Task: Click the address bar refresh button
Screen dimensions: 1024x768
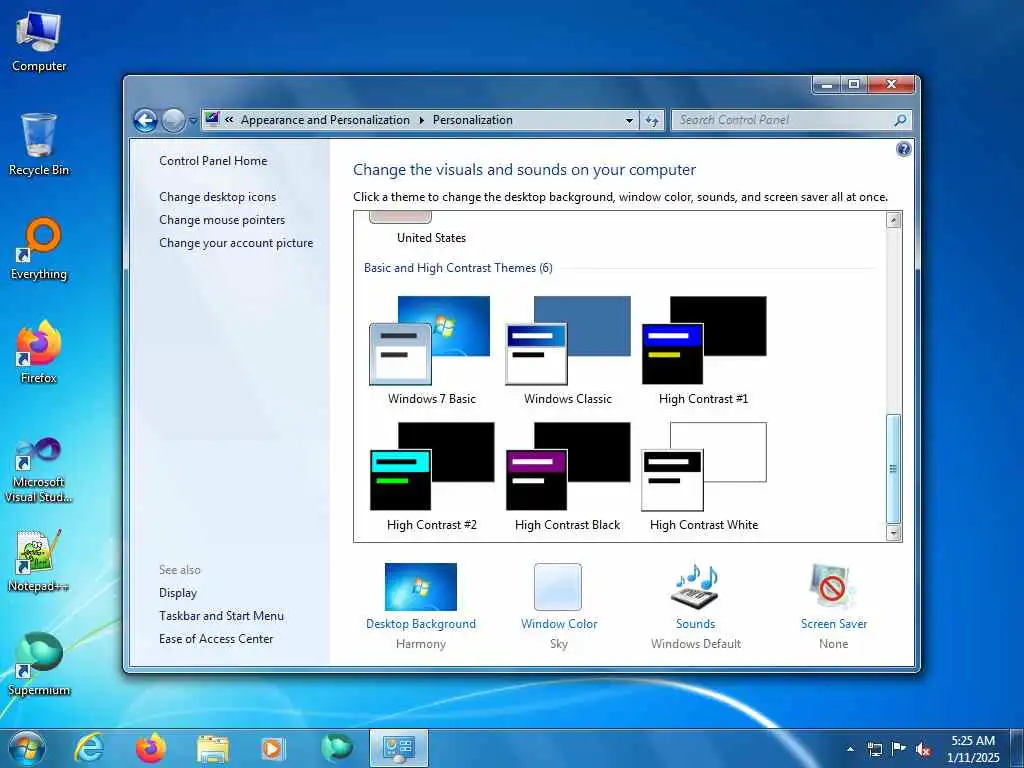Action: (x=652, y=120)
